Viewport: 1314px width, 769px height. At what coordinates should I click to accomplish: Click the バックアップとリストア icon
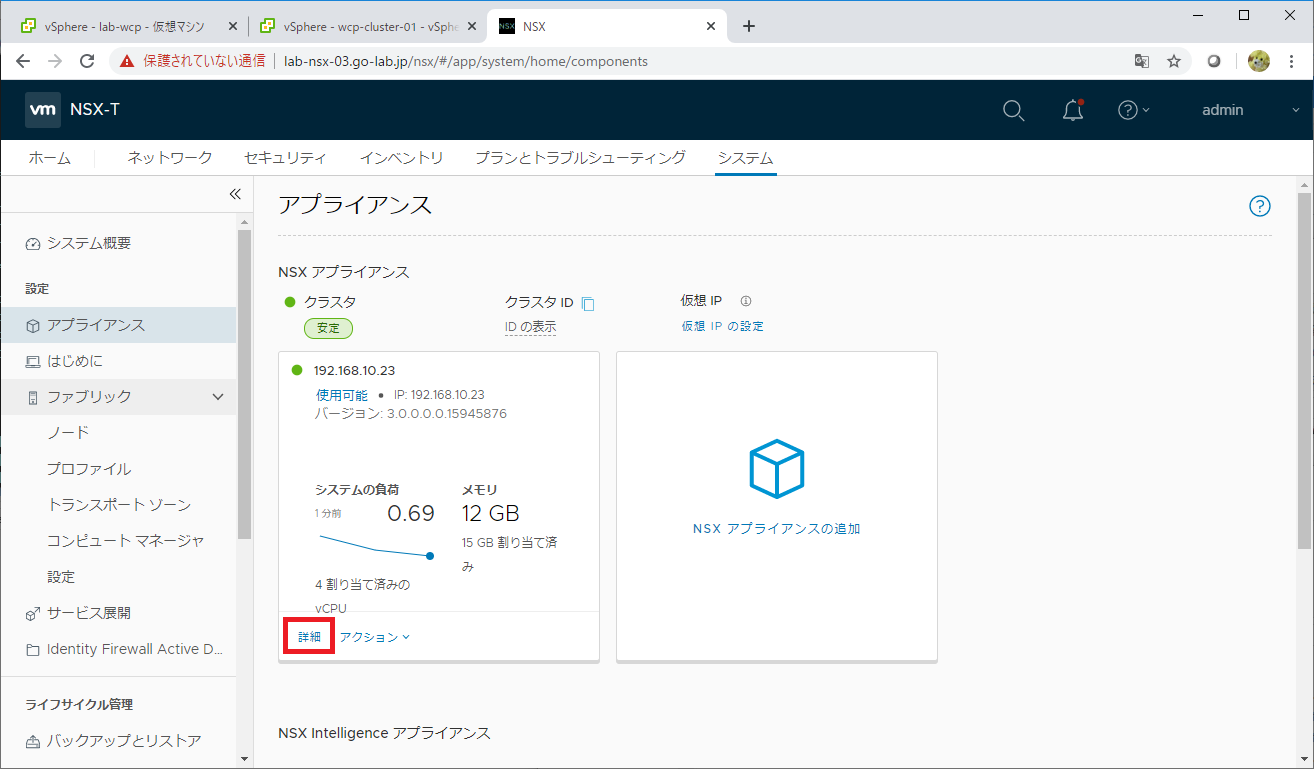click(33, 742)
